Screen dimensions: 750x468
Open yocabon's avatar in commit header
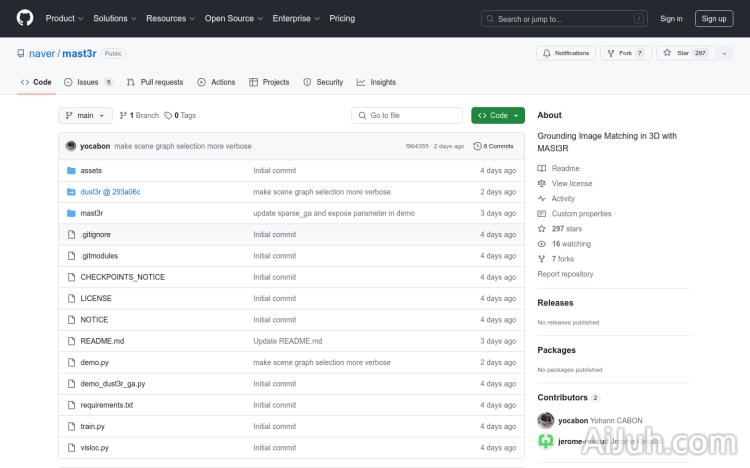coord(71,146)
